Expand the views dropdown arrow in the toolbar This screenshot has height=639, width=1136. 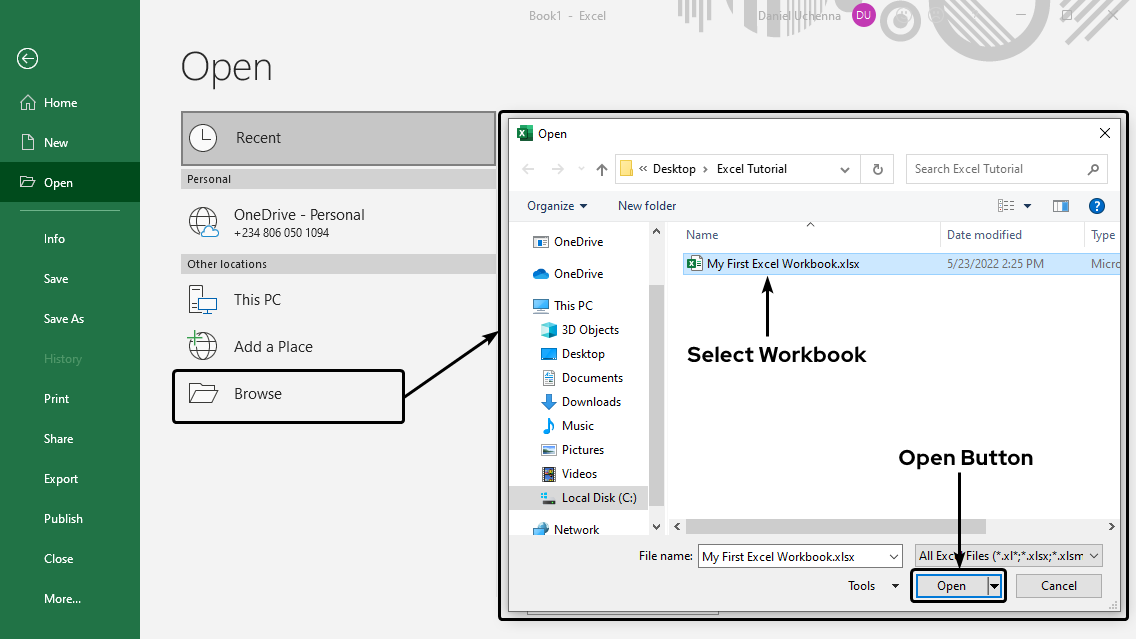coord(1026,206)
